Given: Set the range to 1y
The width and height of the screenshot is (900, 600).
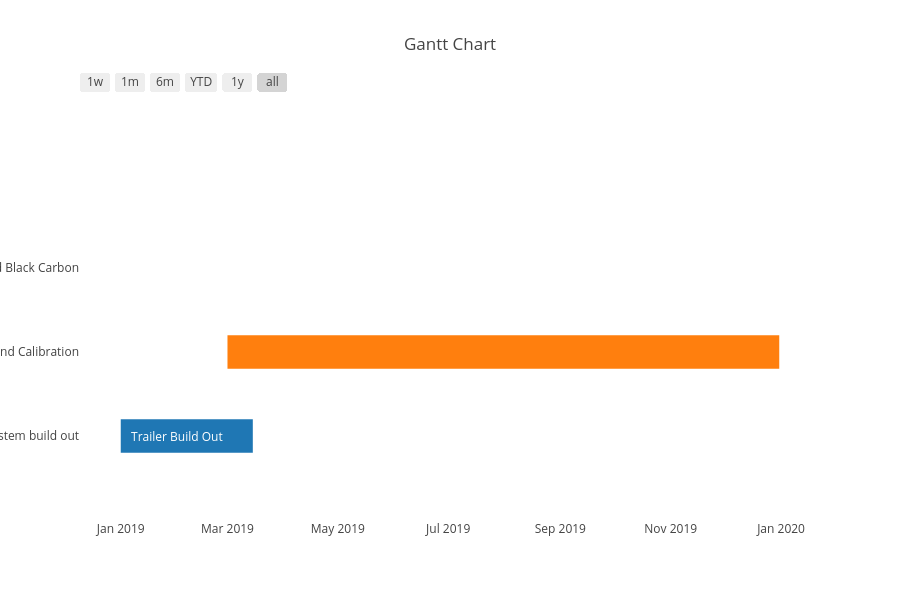Looking at the screenshot, I should point(237,82).
